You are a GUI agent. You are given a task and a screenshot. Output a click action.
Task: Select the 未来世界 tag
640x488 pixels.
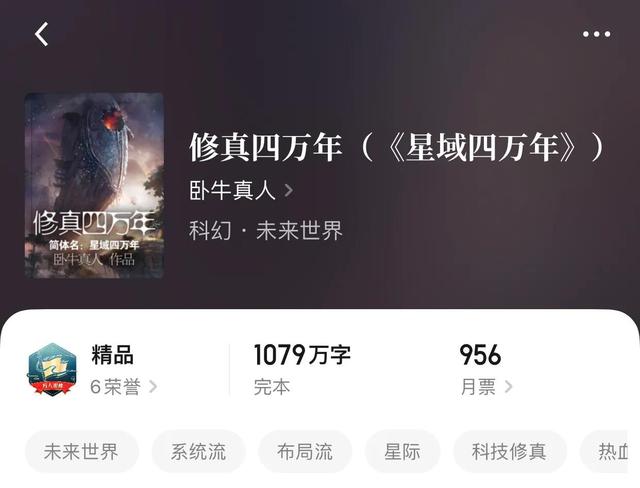pos(82,452)
